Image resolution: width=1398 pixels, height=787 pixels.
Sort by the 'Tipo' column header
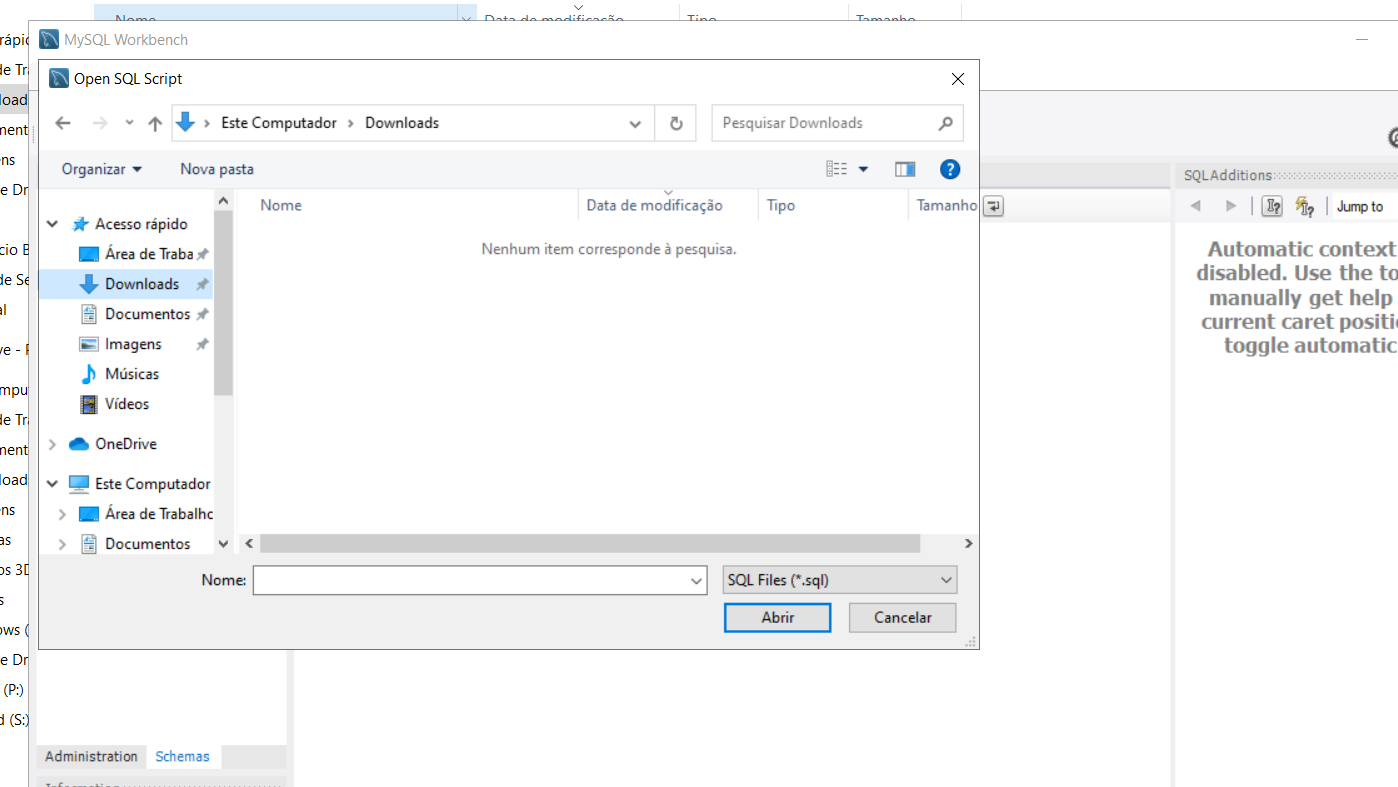[x=781, y=205]
